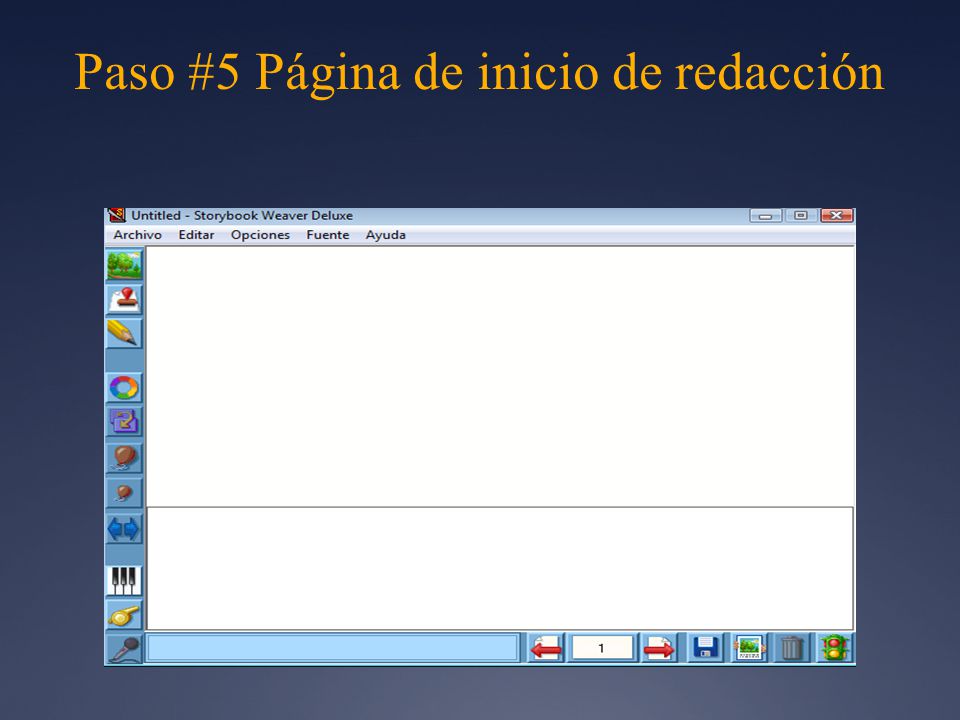Go to previous page red arrow
This screenshot has height=720, width=960.
click(546, 648)
